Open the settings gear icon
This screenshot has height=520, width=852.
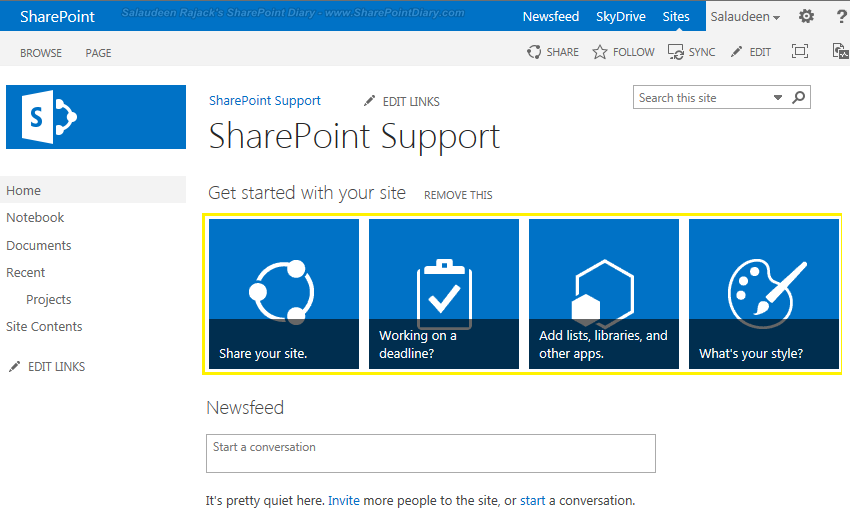point(806,16)
